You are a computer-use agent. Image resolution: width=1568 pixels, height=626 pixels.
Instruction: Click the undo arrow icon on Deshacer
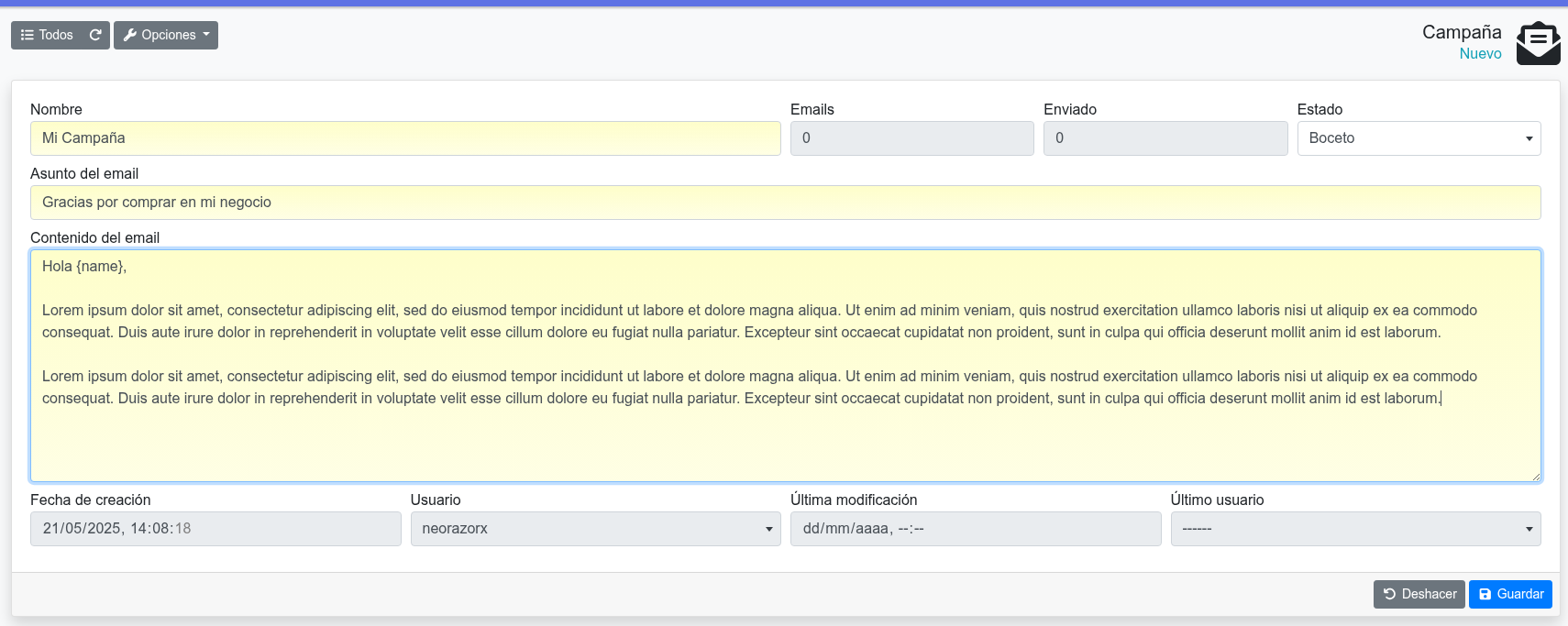tap(1389, 594)
